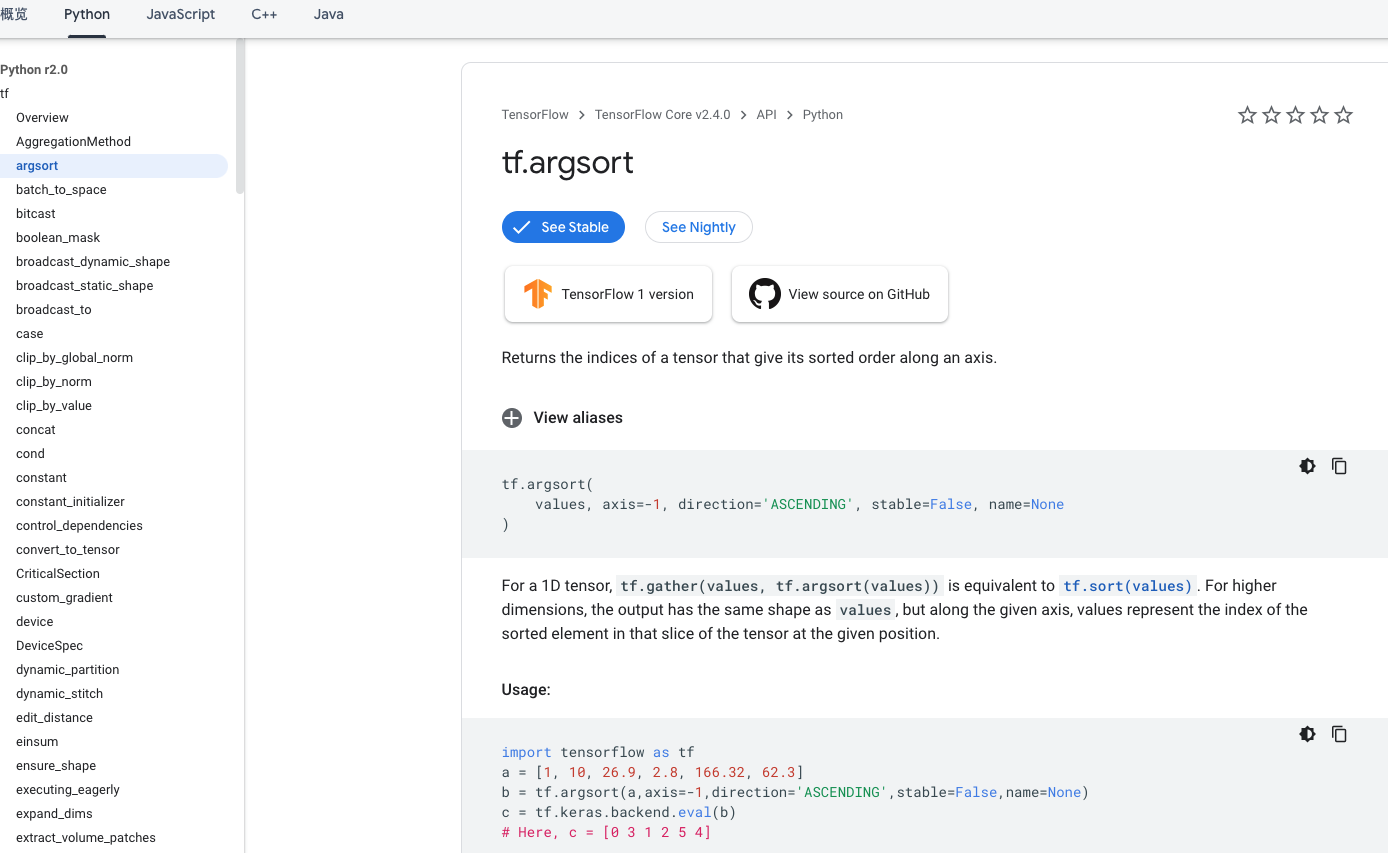The width and height of the screenshot is (1388, 853).
Task: Open constant in sidebar
Action: (41, 478)
